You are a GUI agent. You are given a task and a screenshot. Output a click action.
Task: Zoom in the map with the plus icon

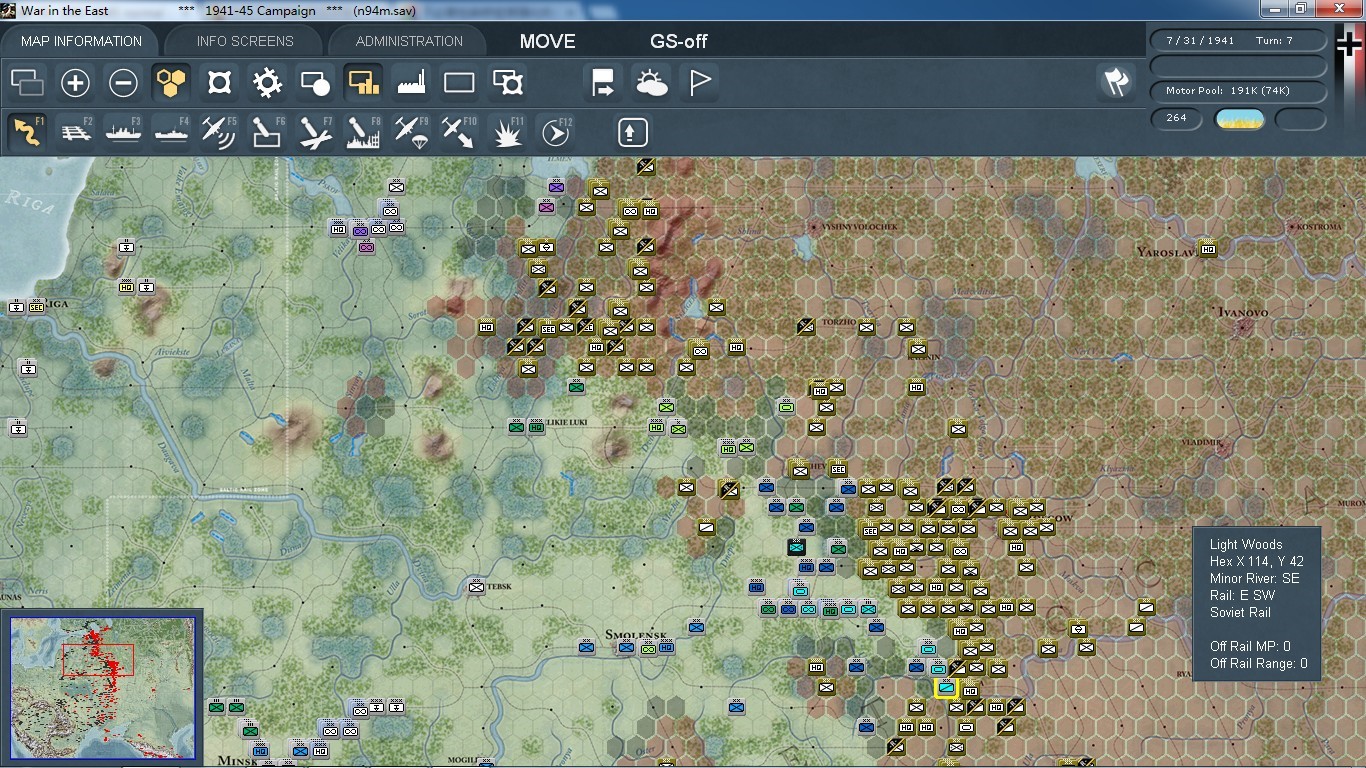coord(75,82)
